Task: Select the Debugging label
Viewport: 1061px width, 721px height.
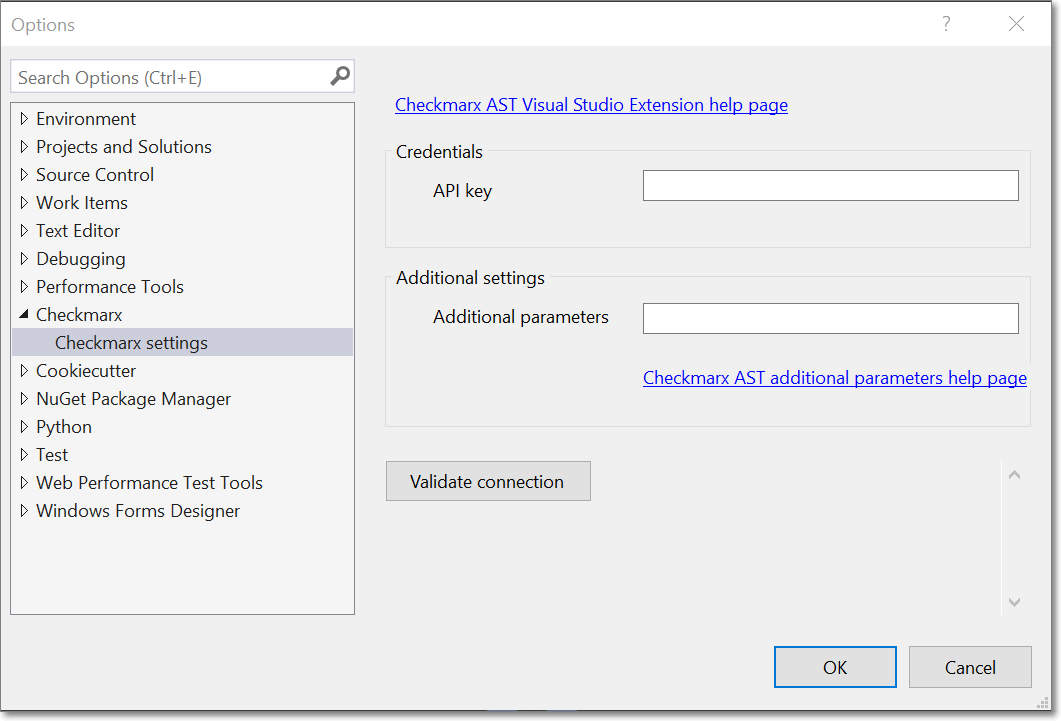Action: pyautogui.click(x=81, y=259)
